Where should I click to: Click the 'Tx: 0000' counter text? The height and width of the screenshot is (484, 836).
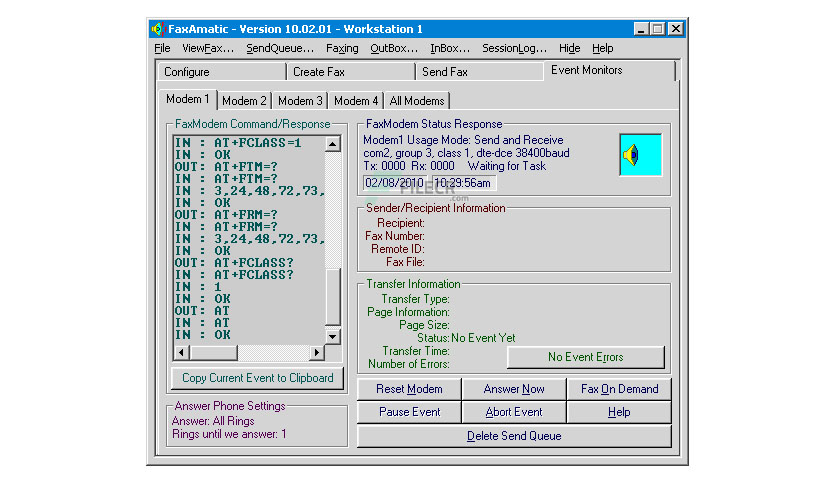(x=384, y=166)
